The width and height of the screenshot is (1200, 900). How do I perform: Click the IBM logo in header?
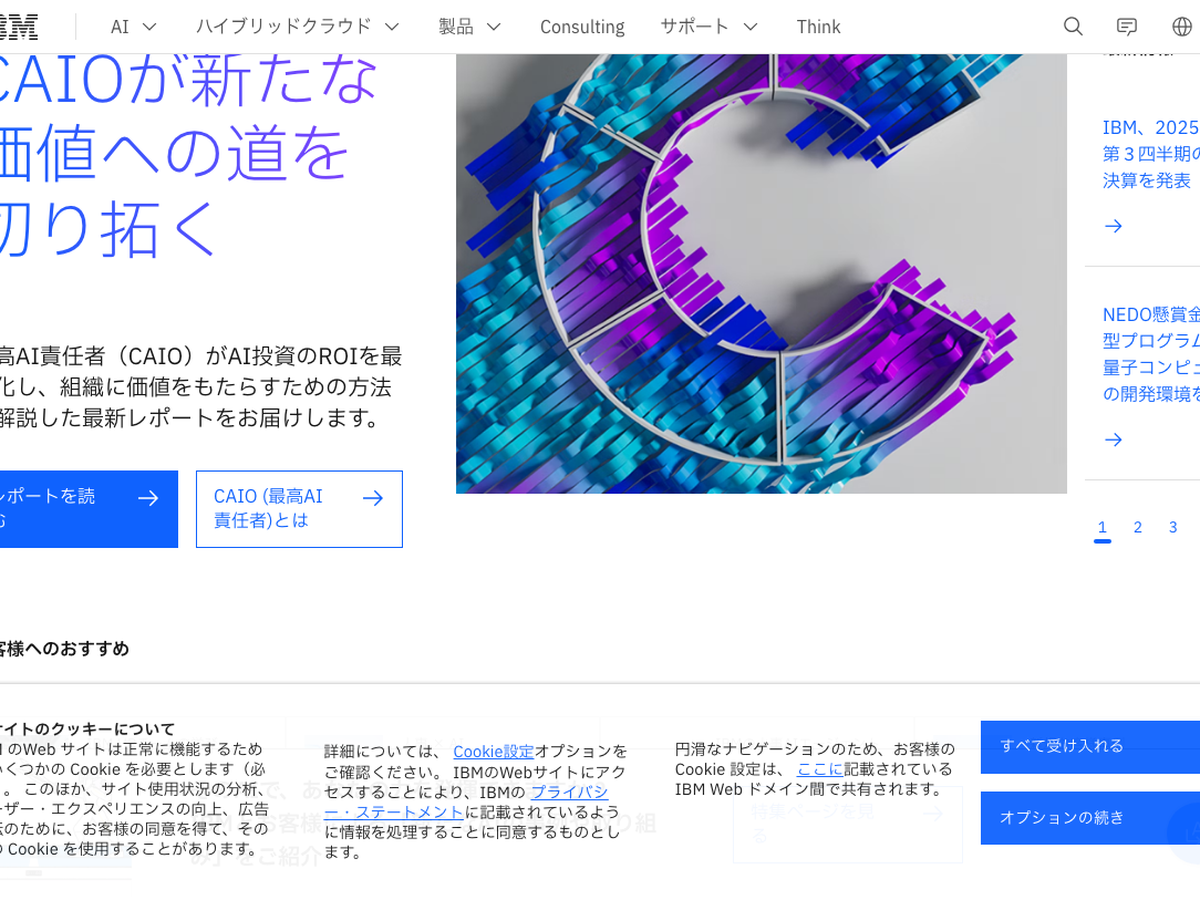point(18,27)
